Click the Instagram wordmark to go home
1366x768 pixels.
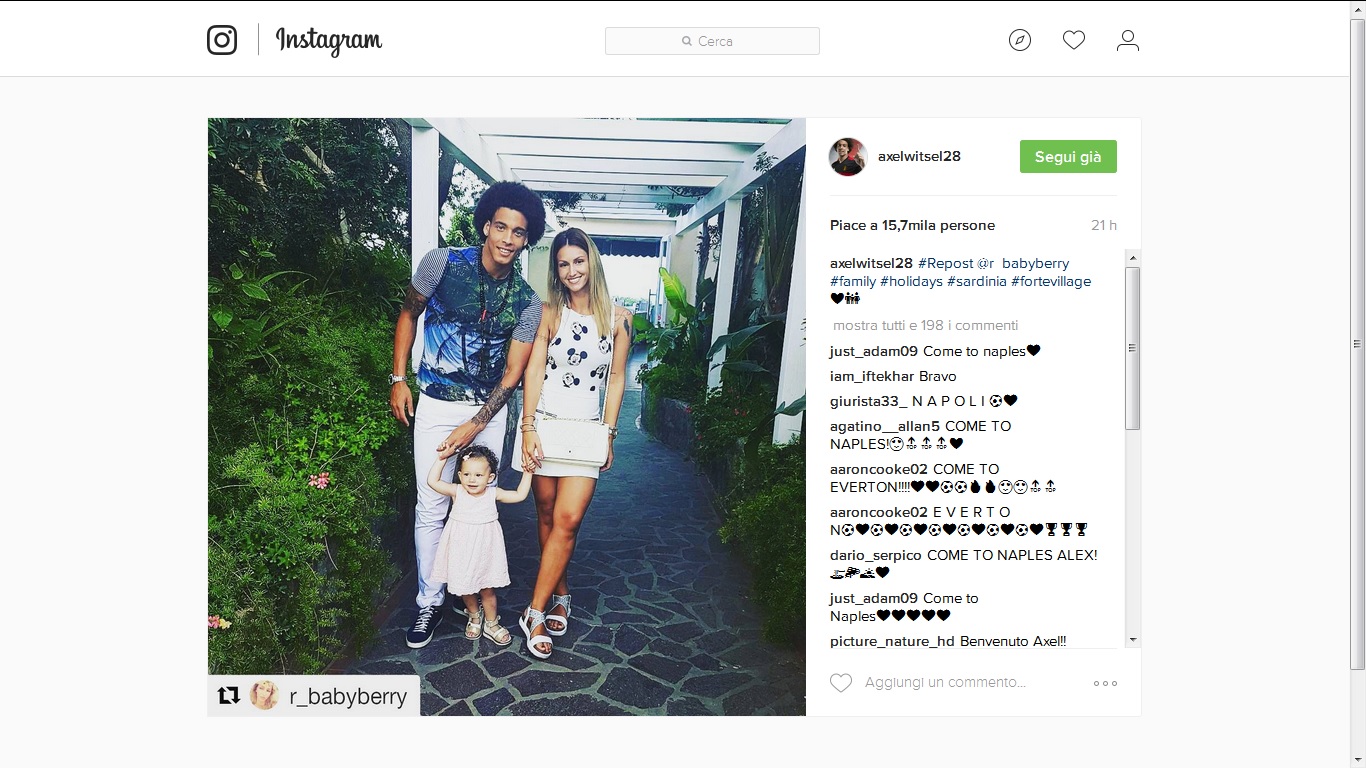point(328,41)
